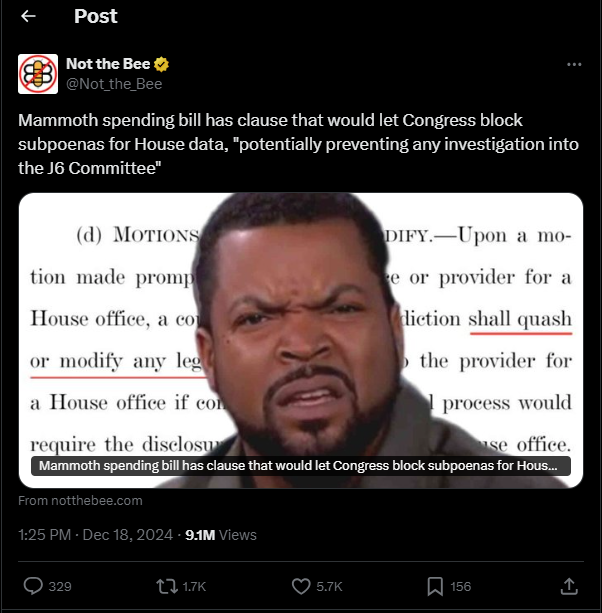Open the three-dot more options menu
The width and height of the screenshot is (602, 613).
574,65
